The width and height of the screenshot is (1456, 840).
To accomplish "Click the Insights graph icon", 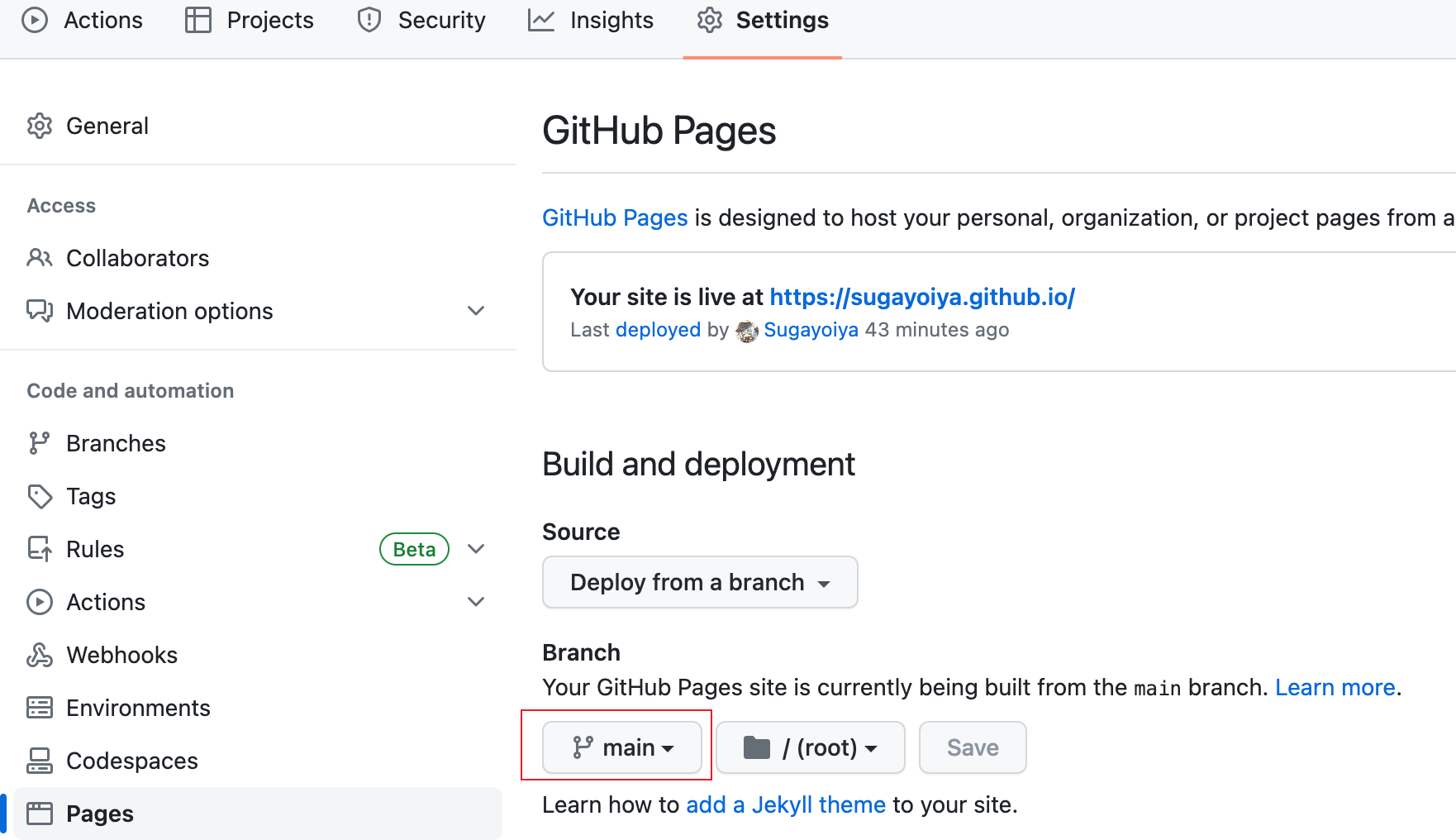I will (541, 20).
